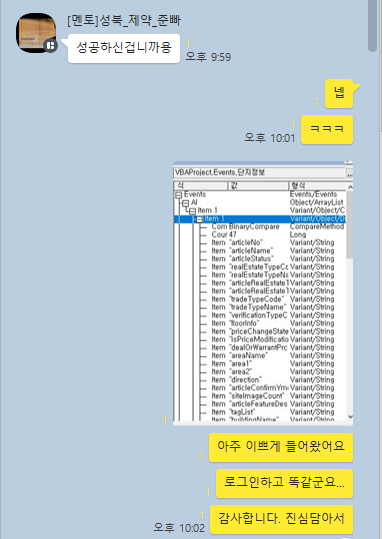Click the 값 column header in image
Viewport: 382px width, 539px height.
tap(258, 186)
